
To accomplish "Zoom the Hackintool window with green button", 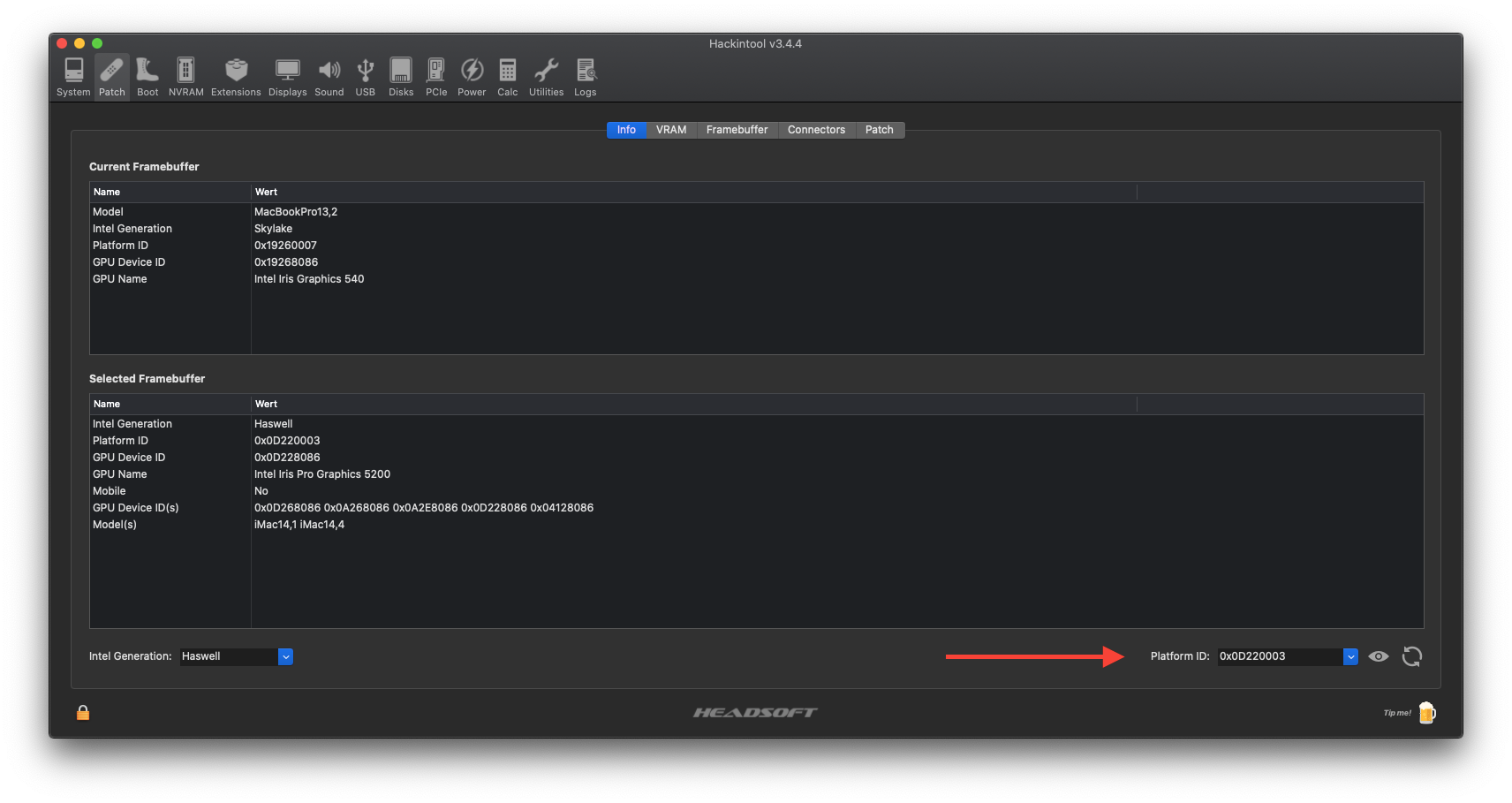I will click(x=97, y=43).
